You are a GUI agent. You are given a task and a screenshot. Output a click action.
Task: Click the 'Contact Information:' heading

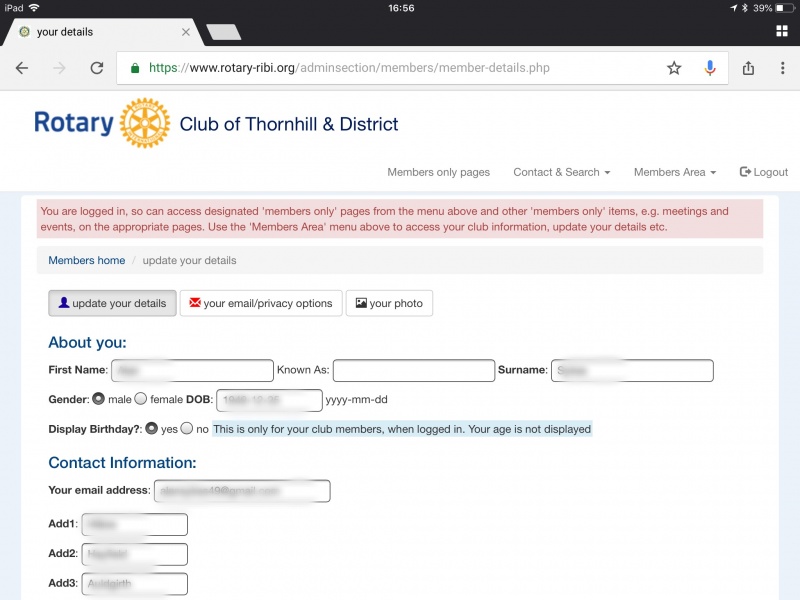coord(122,463)
